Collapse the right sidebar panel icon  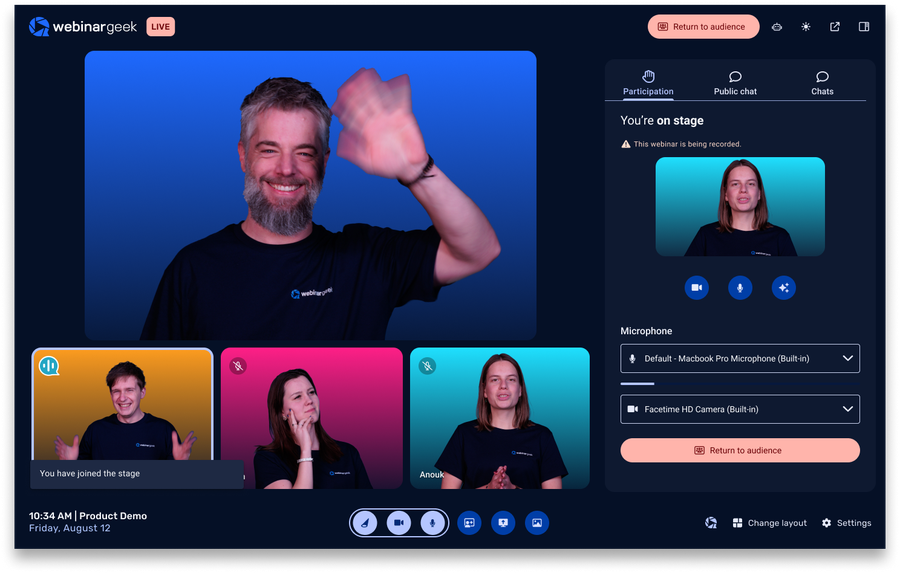click(x=864, y=27)
